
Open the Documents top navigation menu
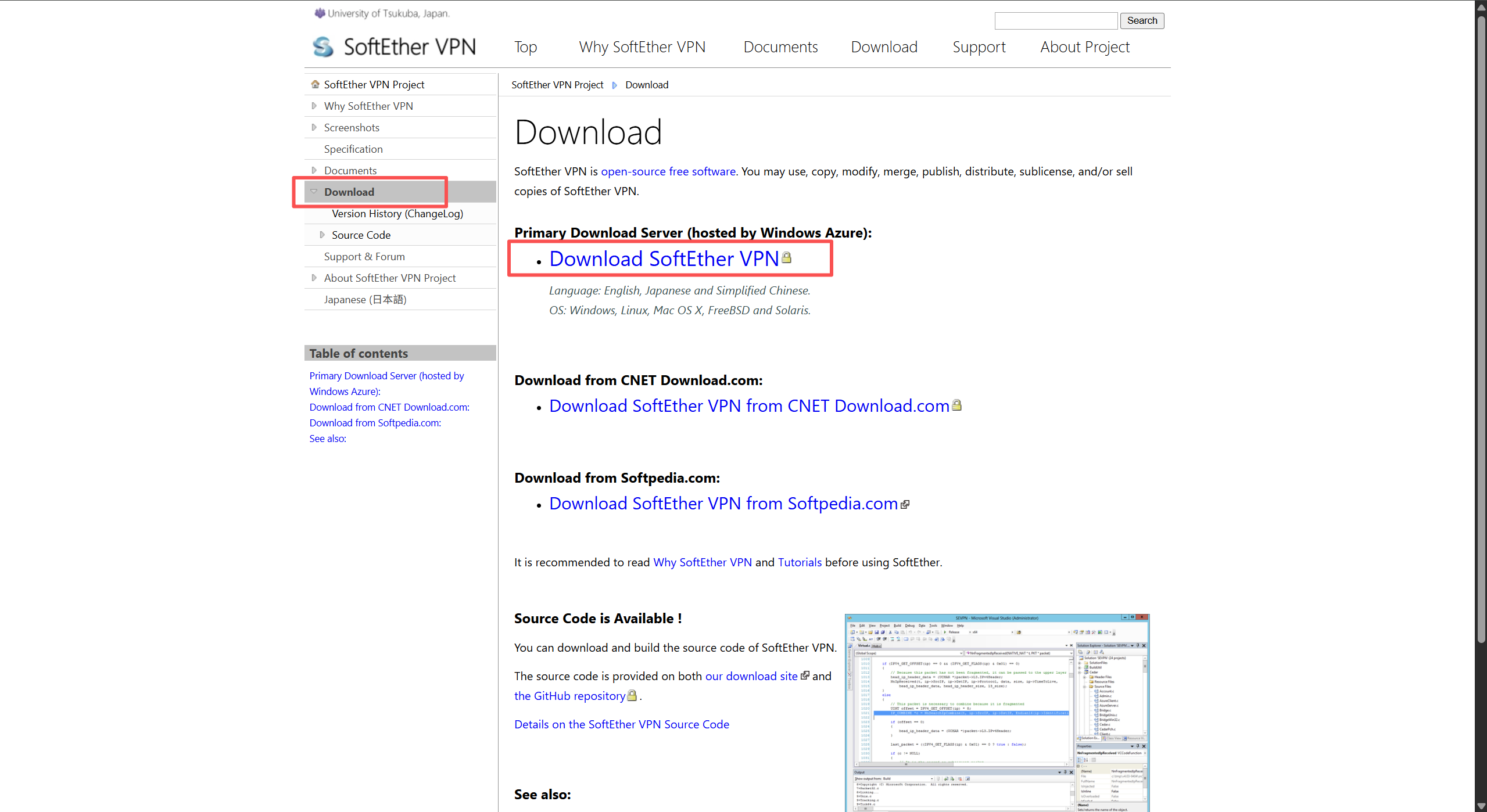(x=780, y=47)
